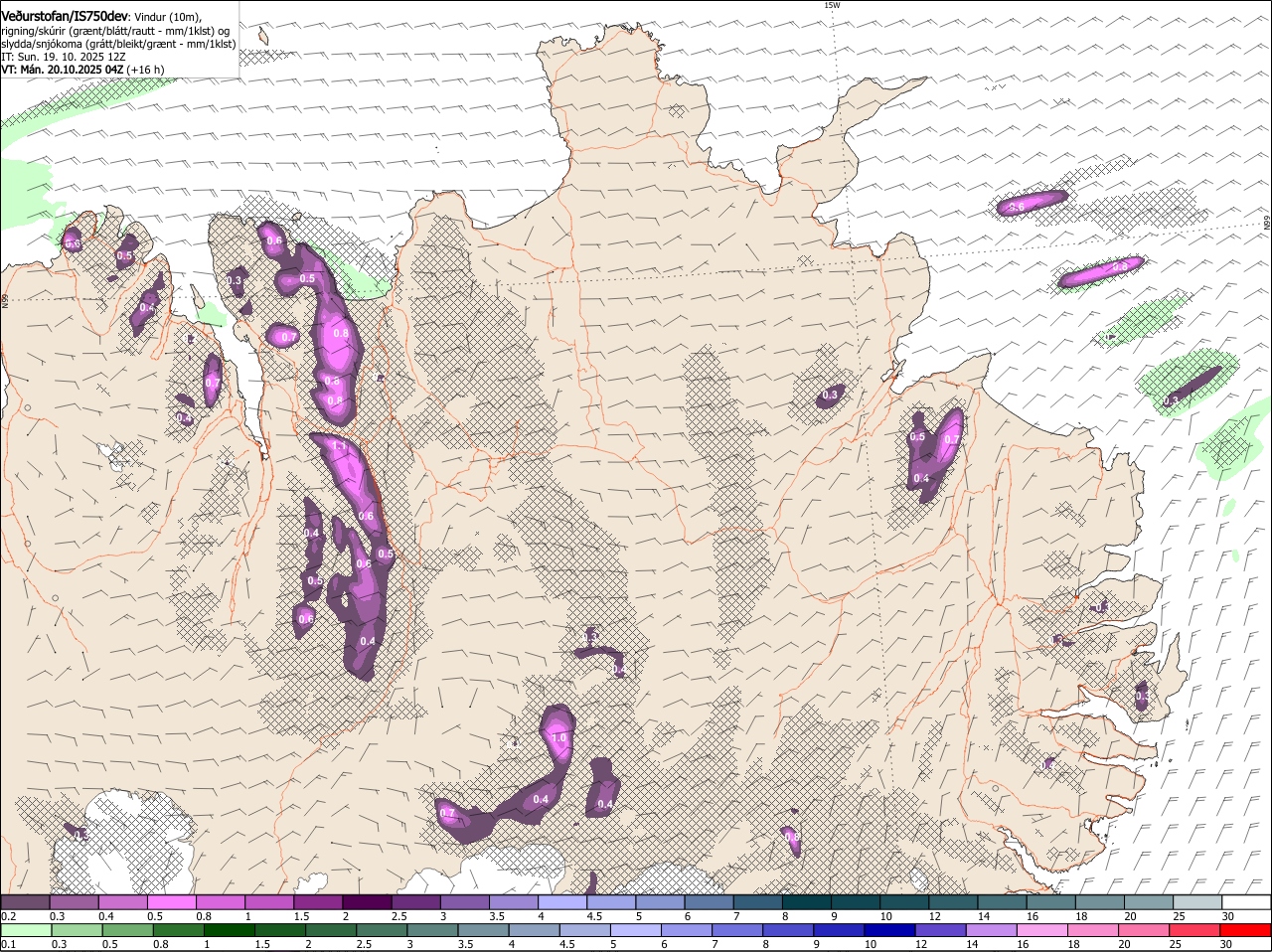
Task: Pick the white snow swatch ending at 30
Action: 1247,902
